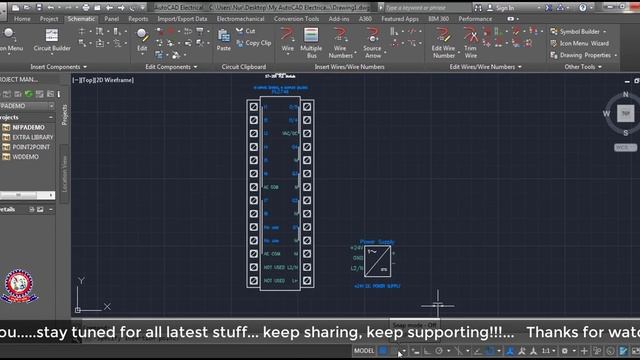
Task: Click the TOP face of the ViewCube
Action: [x=625, y=113]
